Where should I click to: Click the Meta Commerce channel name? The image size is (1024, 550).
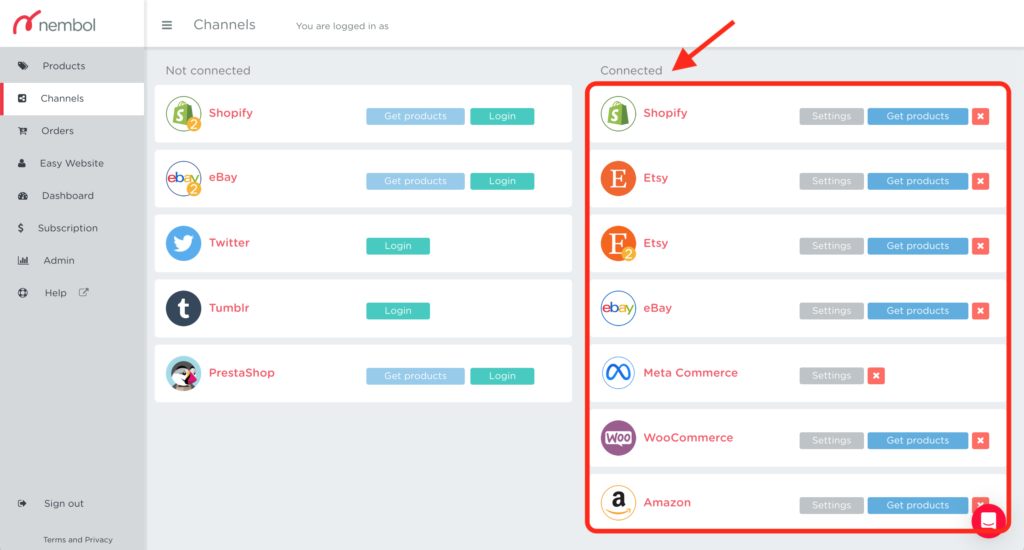690,373
